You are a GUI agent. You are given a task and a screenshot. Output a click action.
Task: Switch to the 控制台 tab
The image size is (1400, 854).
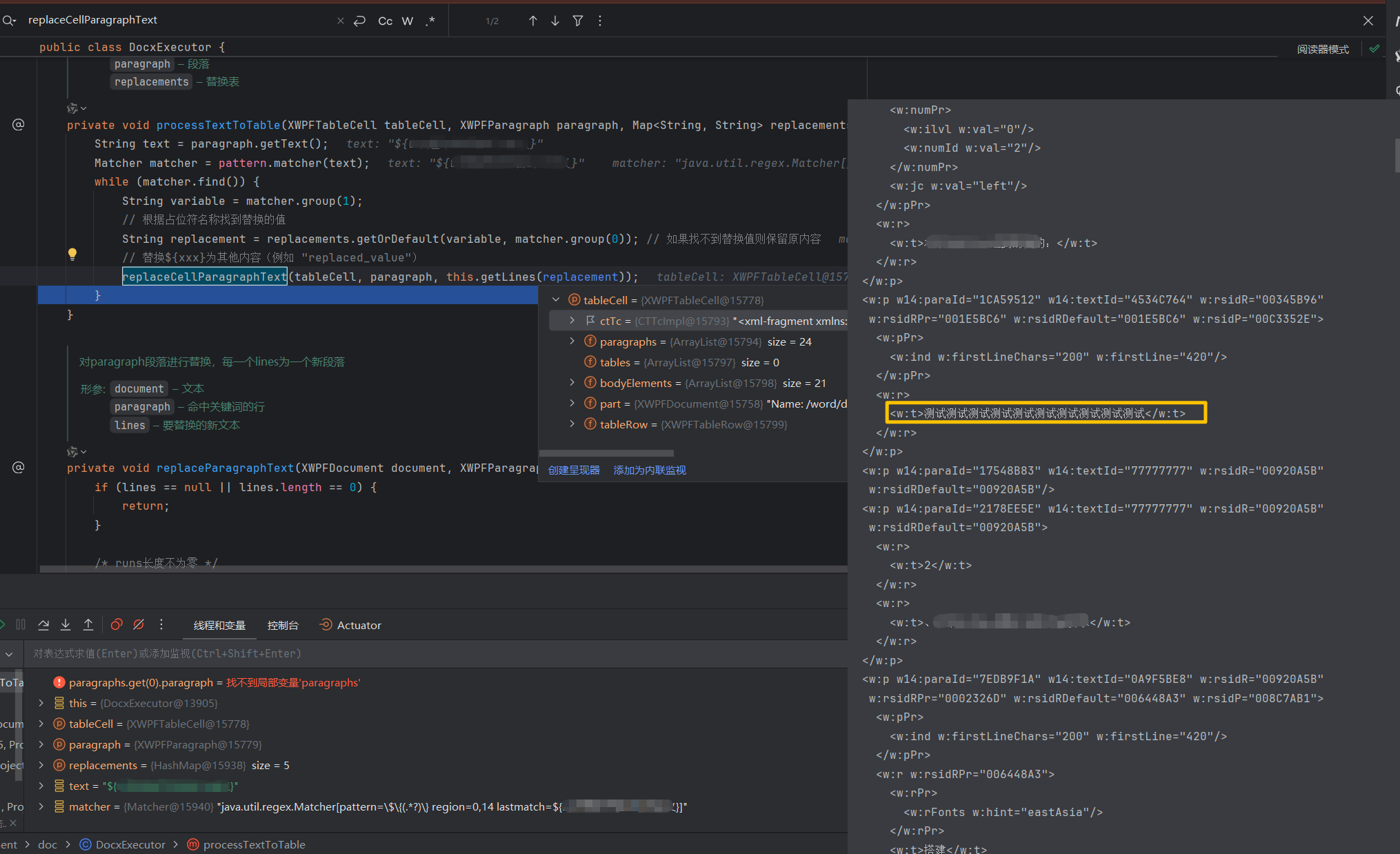283,625
